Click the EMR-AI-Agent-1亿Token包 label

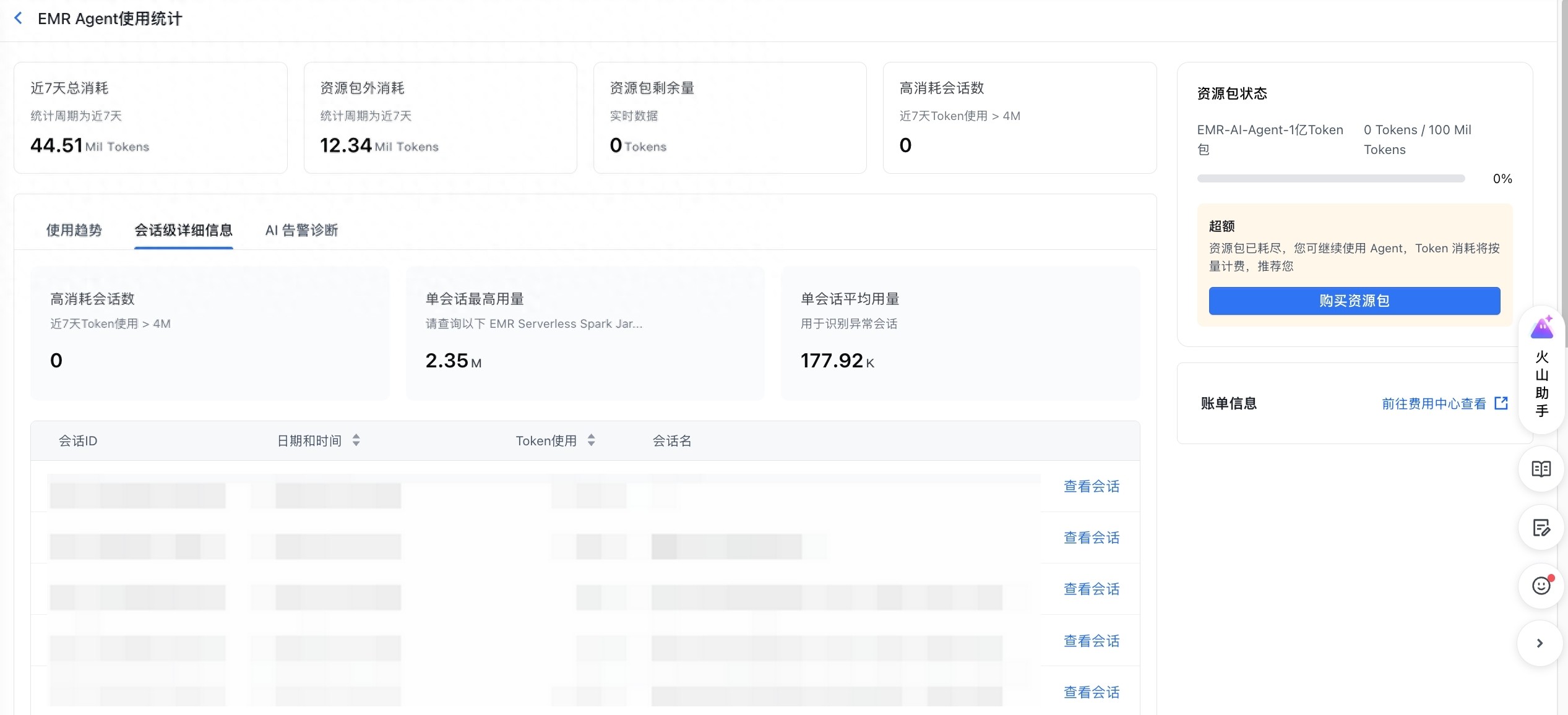coord(1270,140)
